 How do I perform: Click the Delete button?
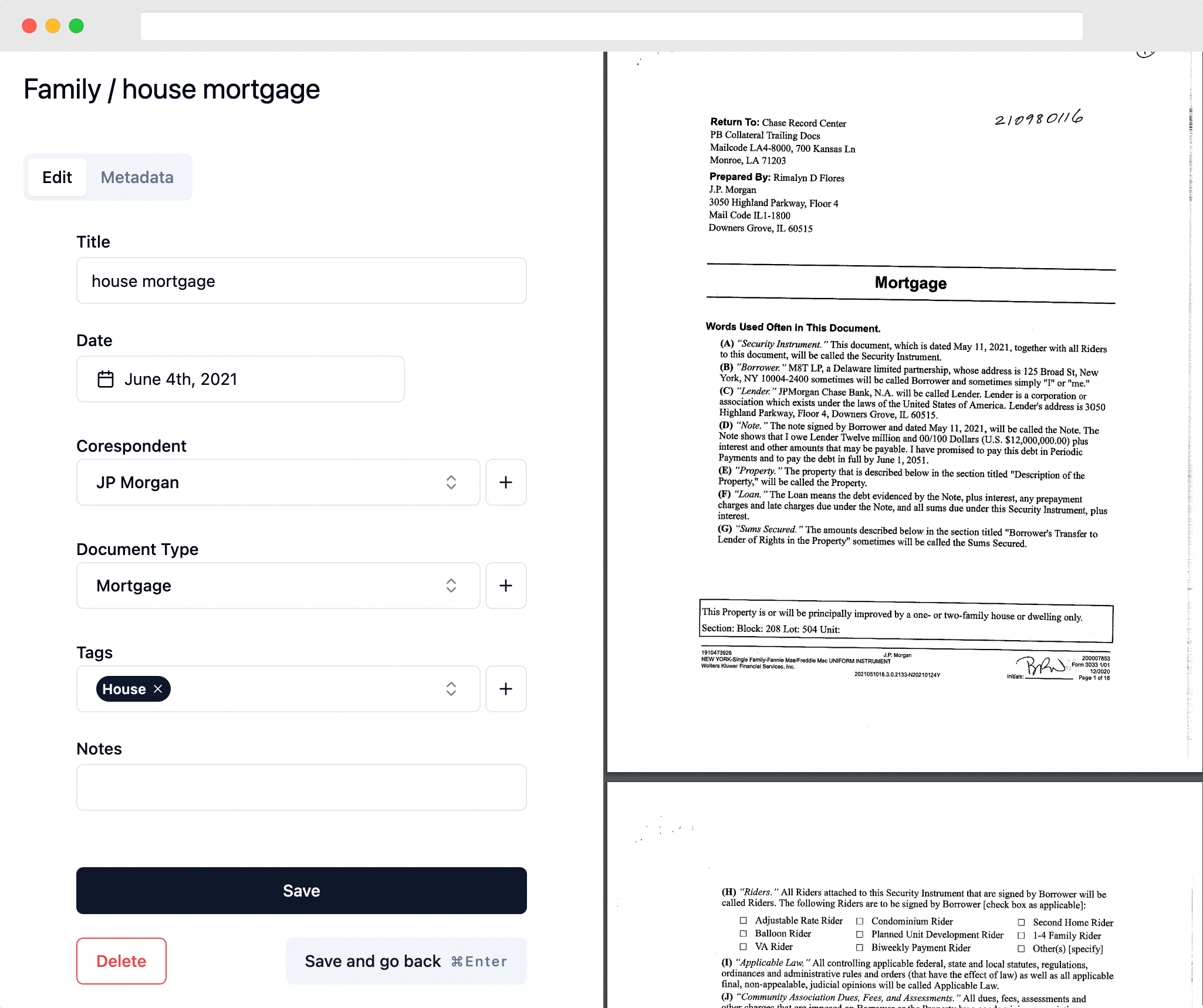(x=121, y=961)
